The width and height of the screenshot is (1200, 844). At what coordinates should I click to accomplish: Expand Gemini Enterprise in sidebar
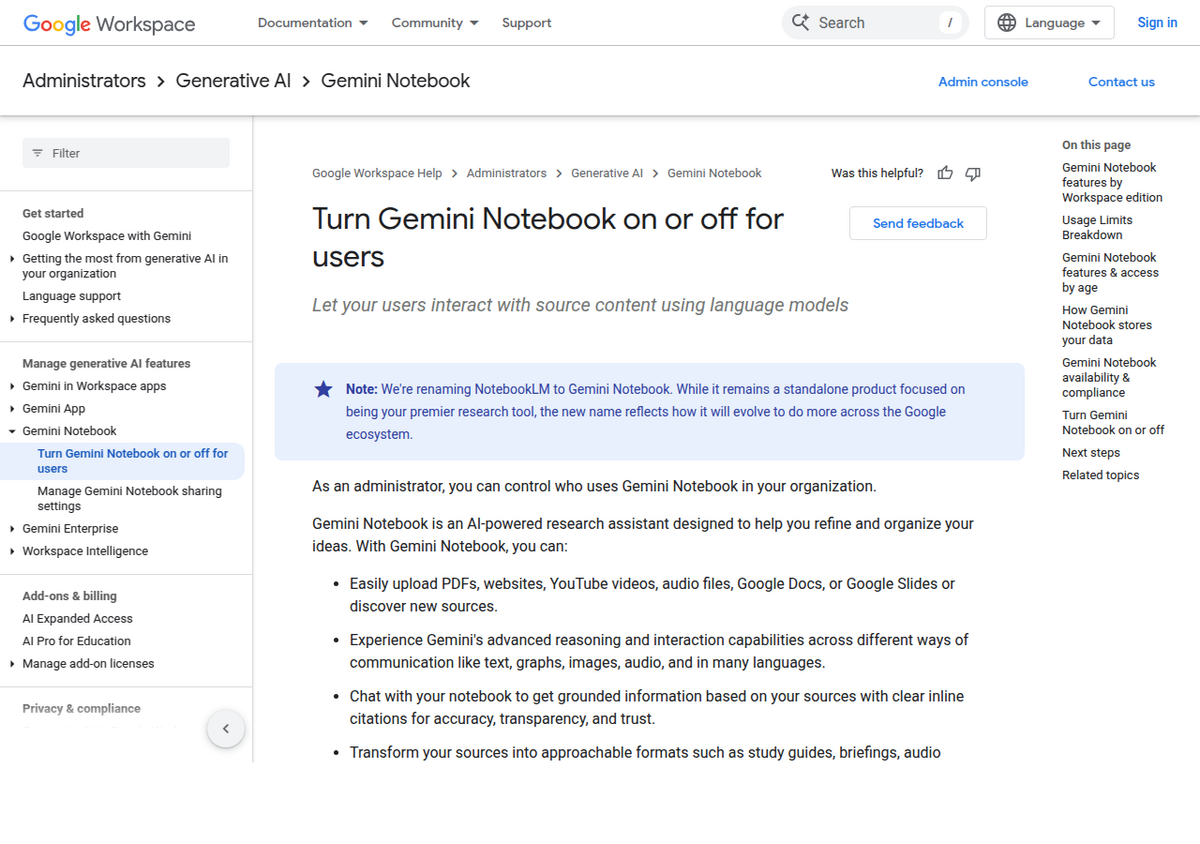coord(12,529)
